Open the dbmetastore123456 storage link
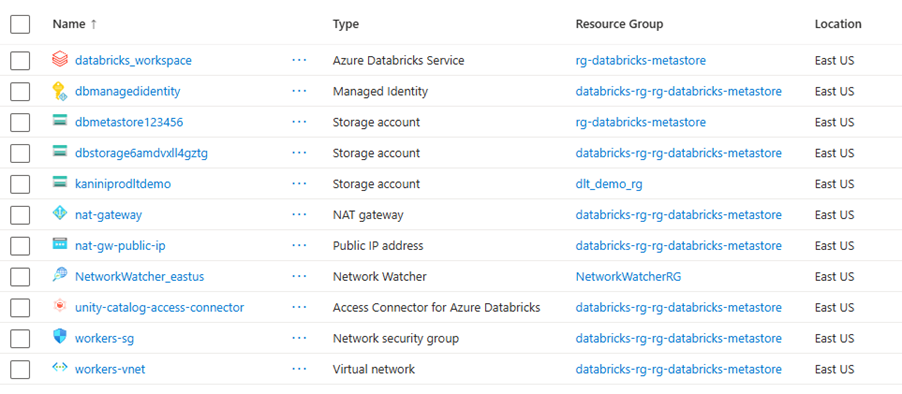The width and height of the screenshot is (902, 394). click(129, 122)
